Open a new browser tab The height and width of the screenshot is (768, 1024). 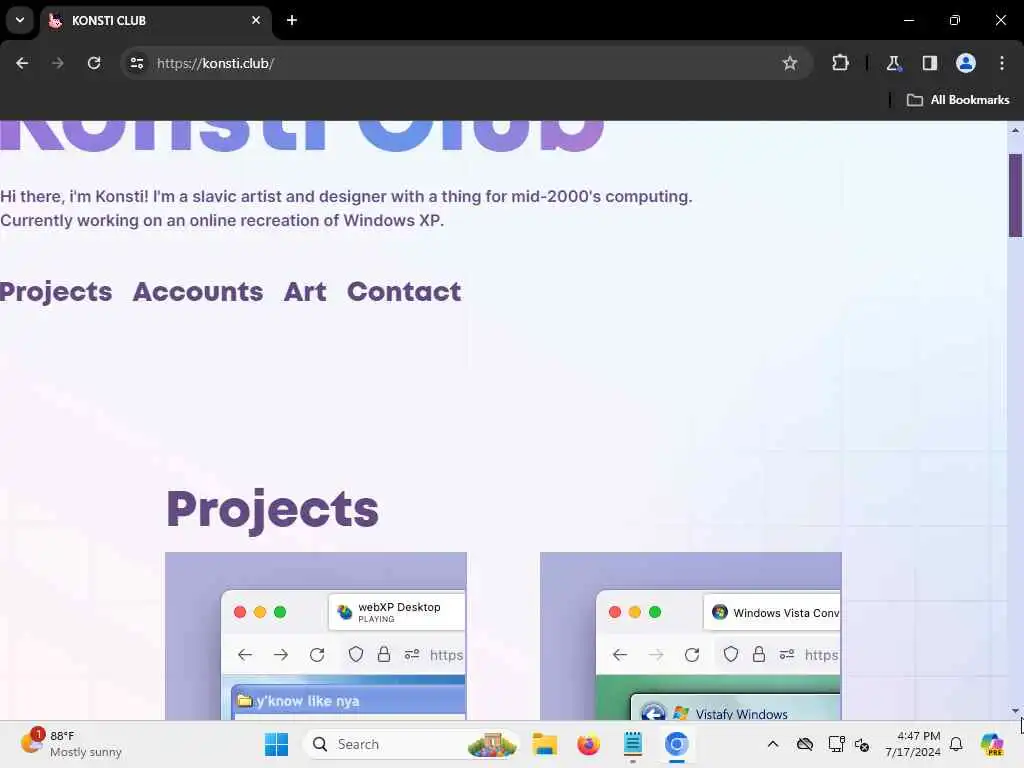click(292, 20)
